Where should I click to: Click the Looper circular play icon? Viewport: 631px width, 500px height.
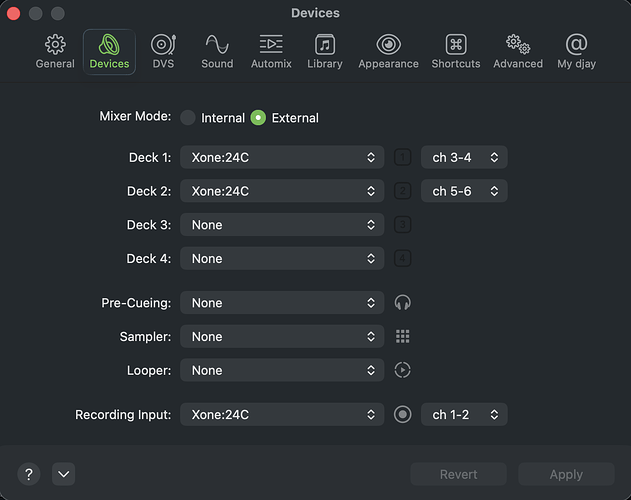[x=402, y=370]
